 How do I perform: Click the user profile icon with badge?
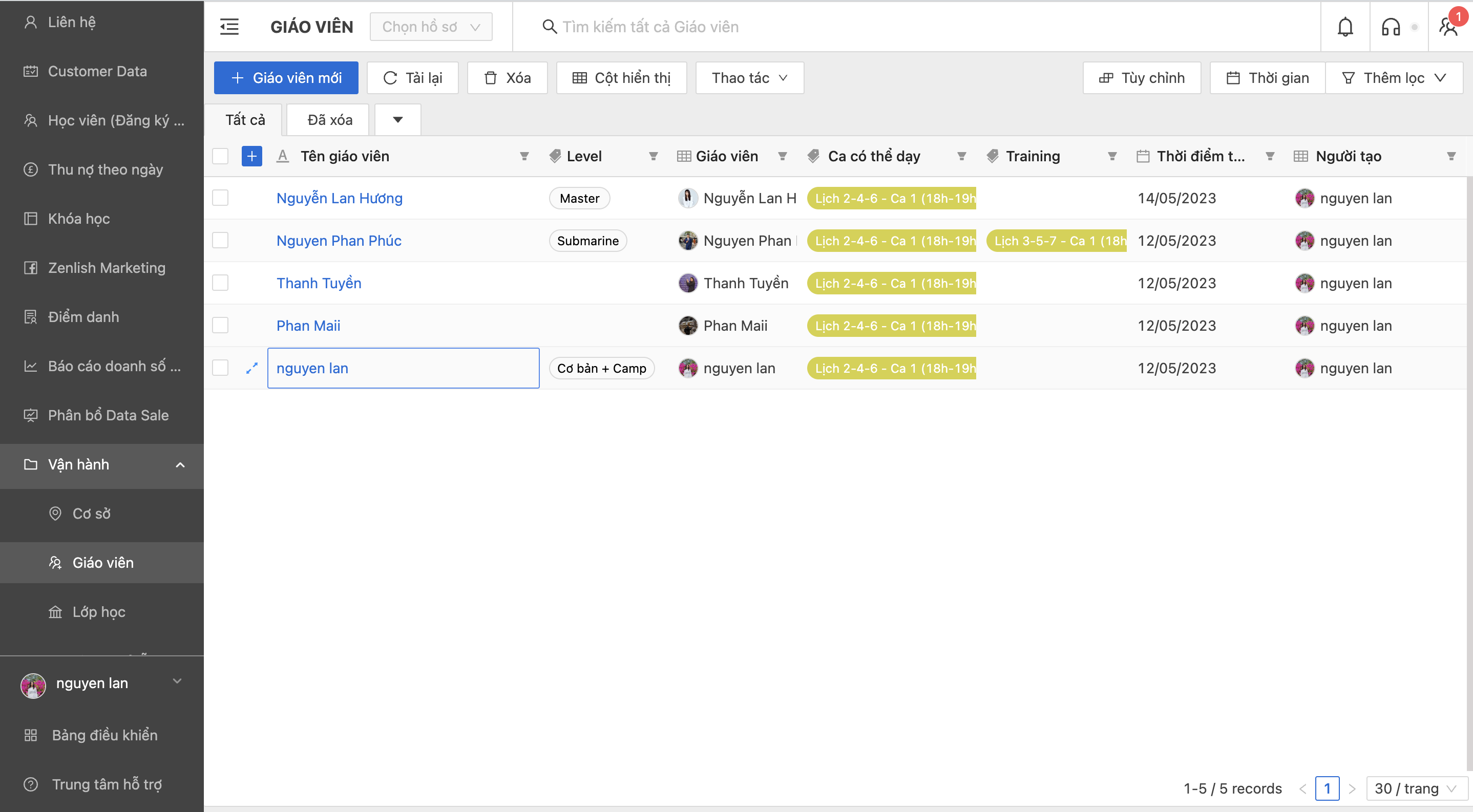coord(1449,27)
